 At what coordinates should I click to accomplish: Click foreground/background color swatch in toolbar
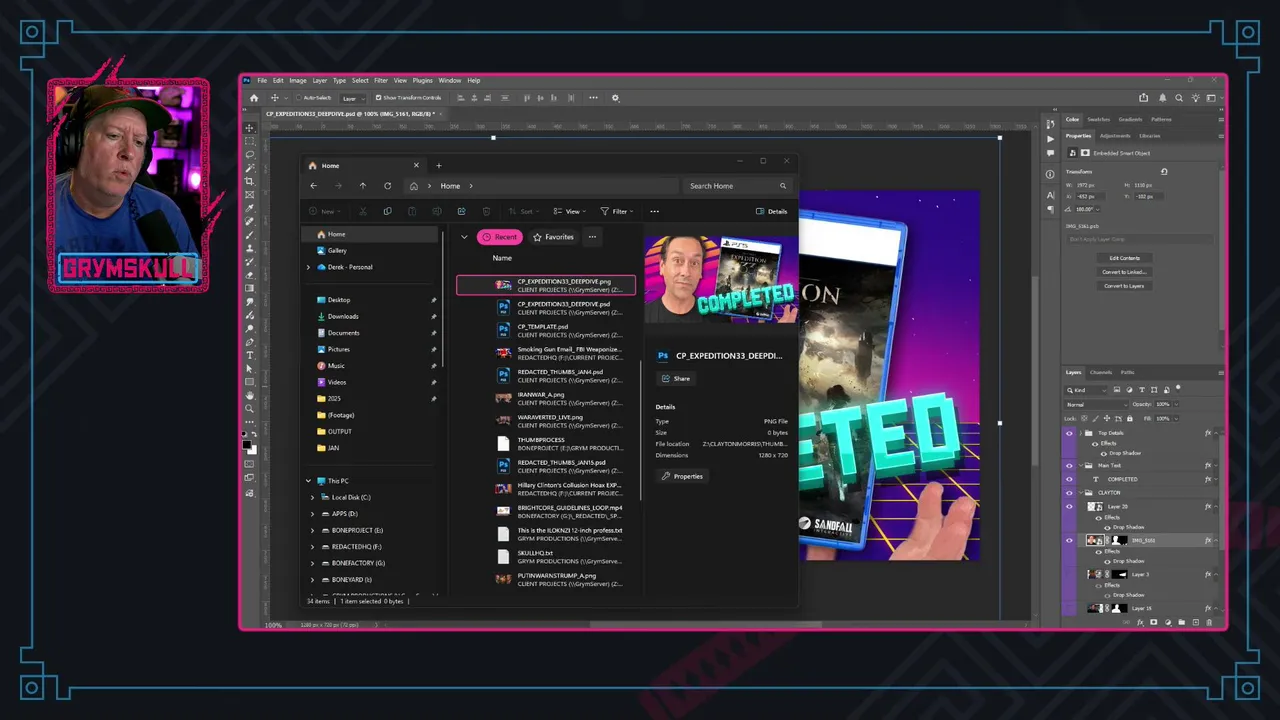coord(250,447)
